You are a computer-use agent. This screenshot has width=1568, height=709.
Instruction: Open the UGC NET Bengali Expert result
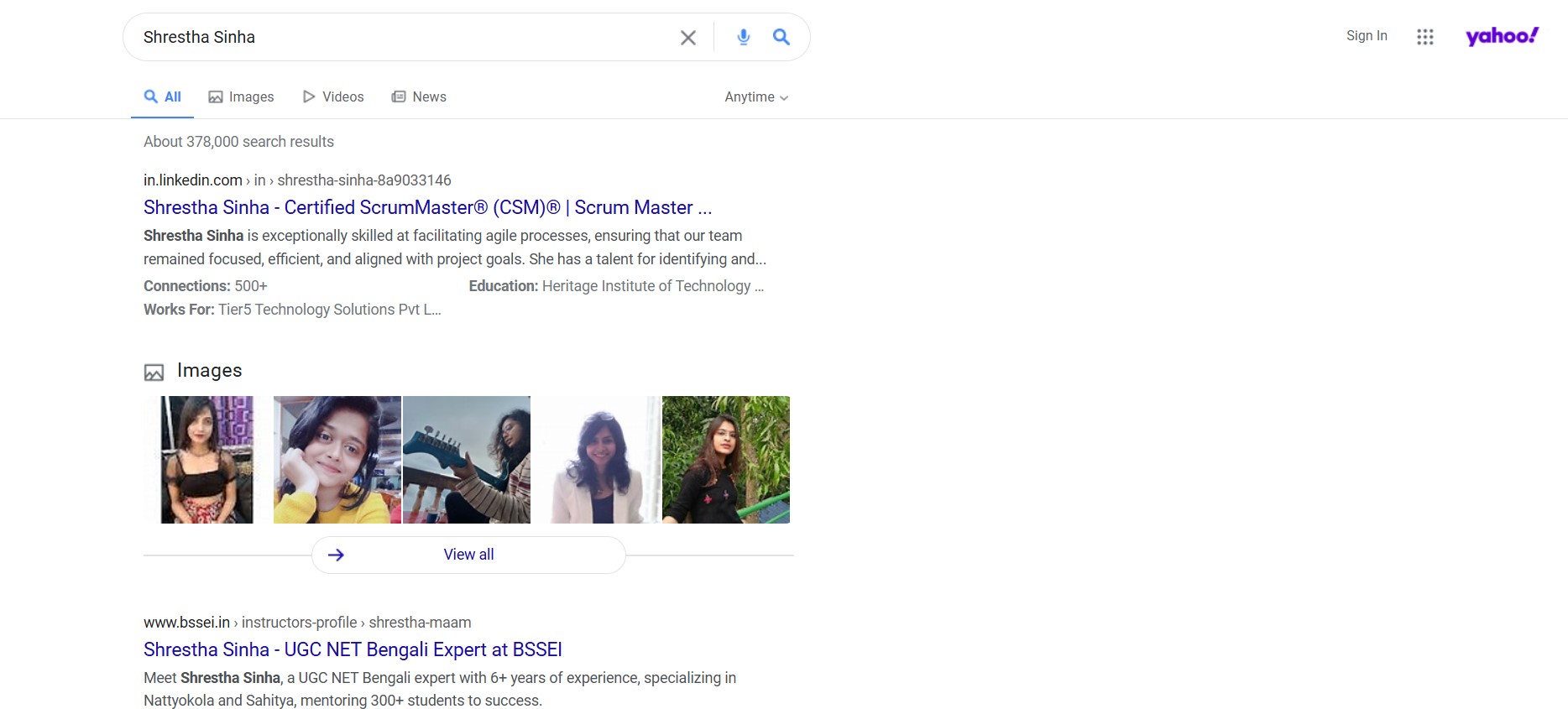coord(353,649)
